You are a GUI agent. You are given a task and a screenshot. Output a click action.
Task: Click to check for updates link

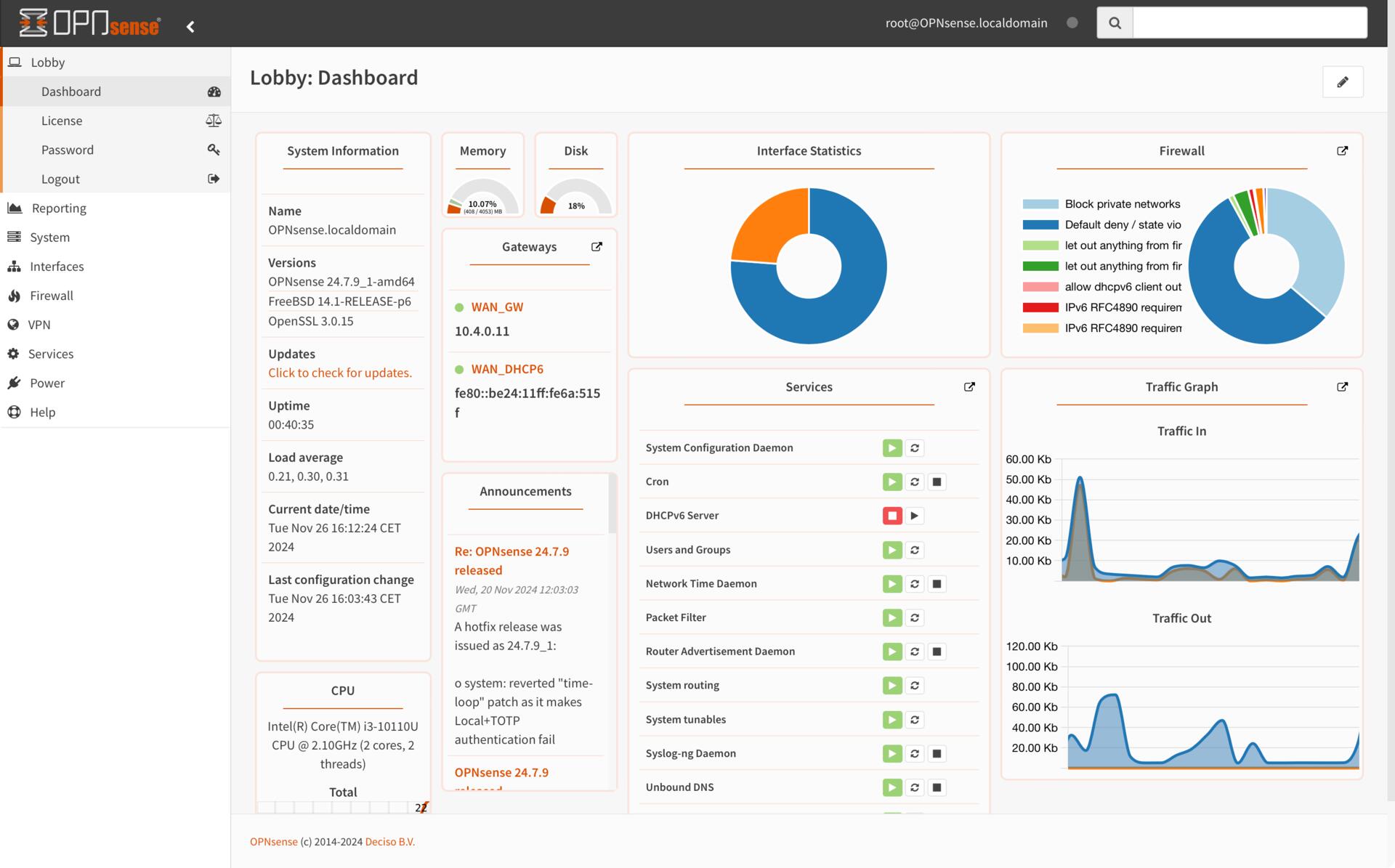coord(339,373)
